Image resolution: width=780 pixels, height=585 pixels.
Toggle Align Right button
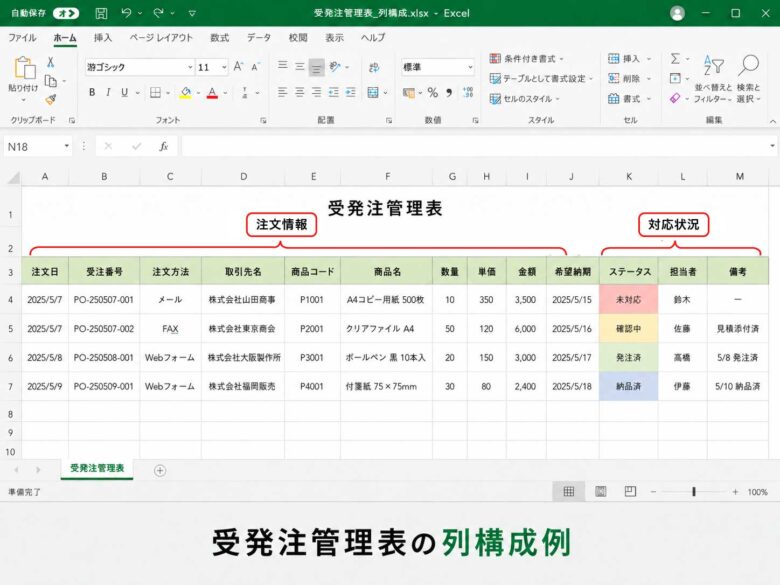[316, 93]
